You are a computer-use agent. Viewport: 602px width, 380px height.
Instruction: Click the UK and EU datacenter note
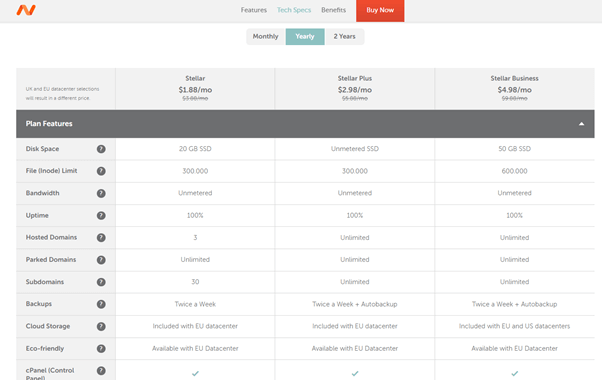point(62,94)
